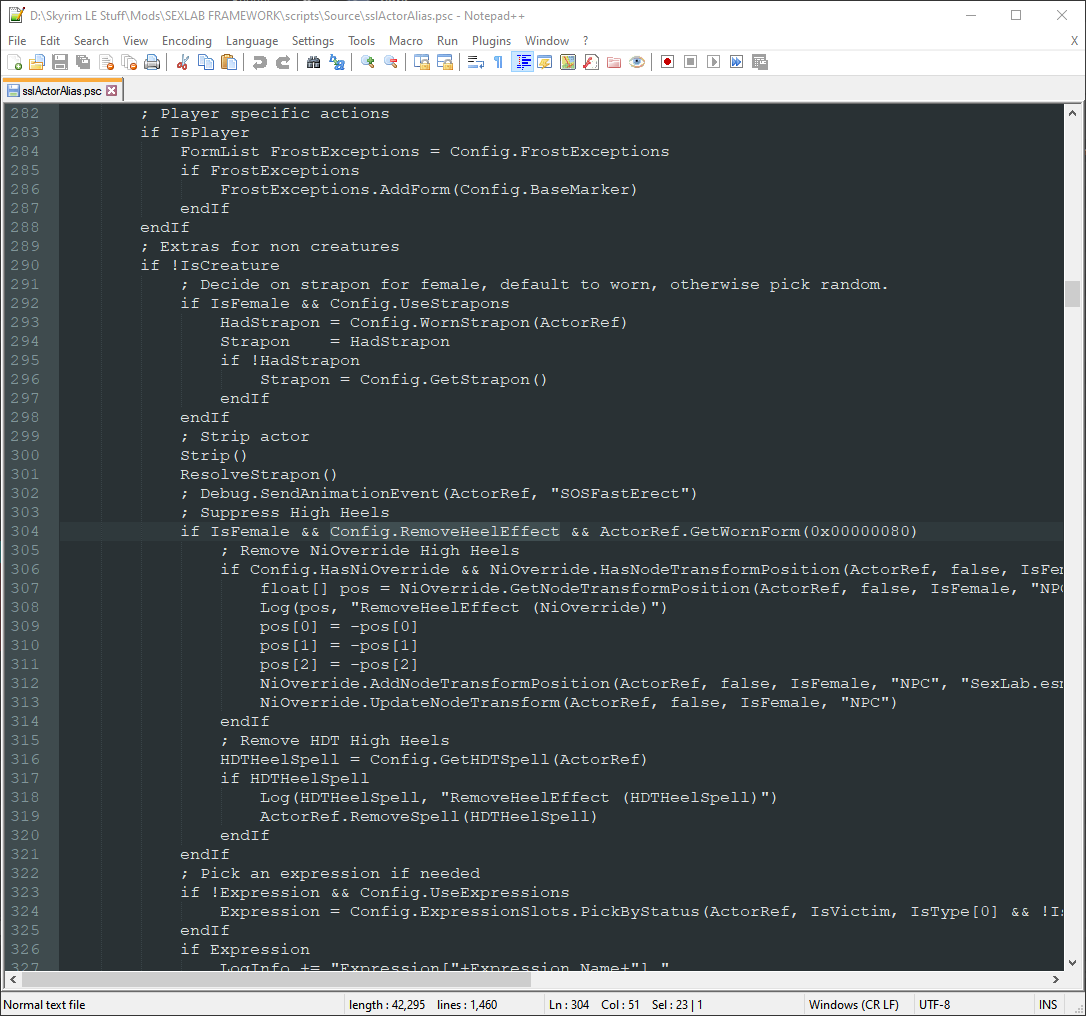
Task: Zoom in using the magnifier plus icon
Action: pyautogui.click(x=368, y=62)
